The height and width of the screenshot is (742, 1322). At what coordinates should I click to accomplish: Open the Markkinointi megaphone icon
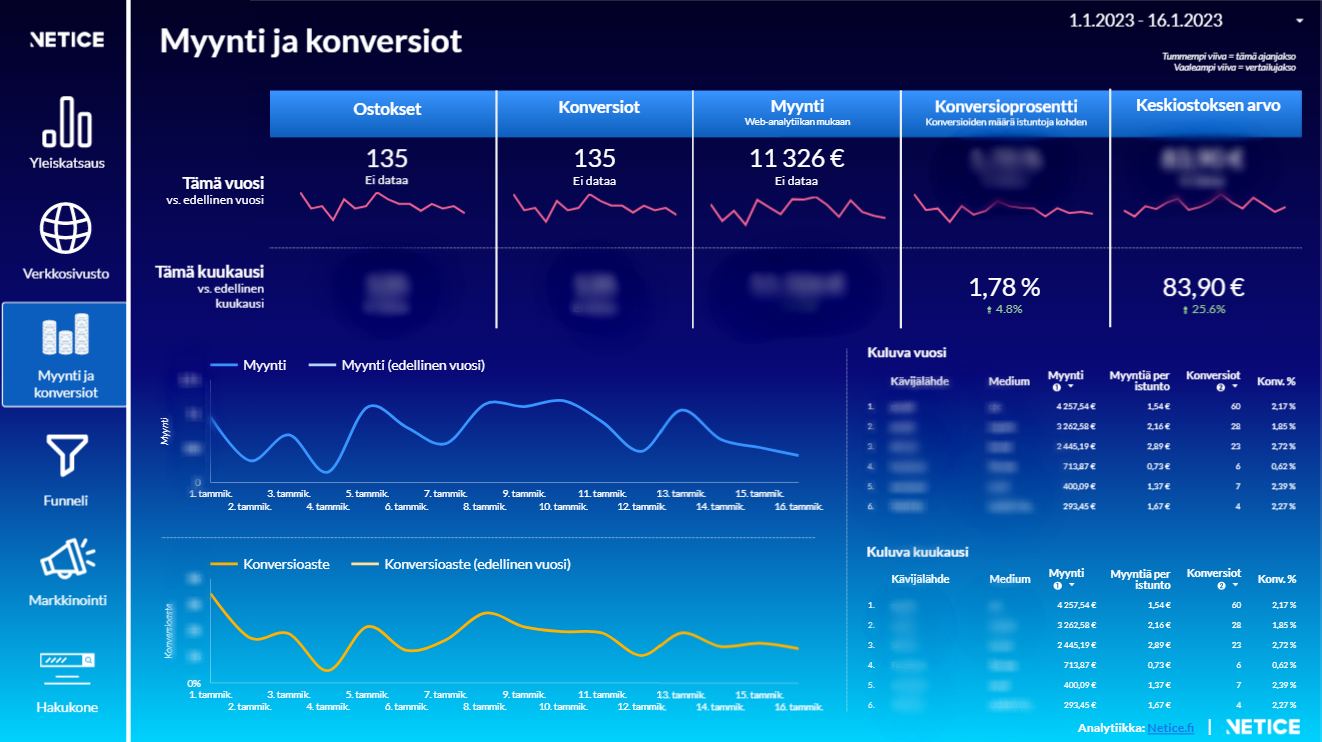point(67,558)
